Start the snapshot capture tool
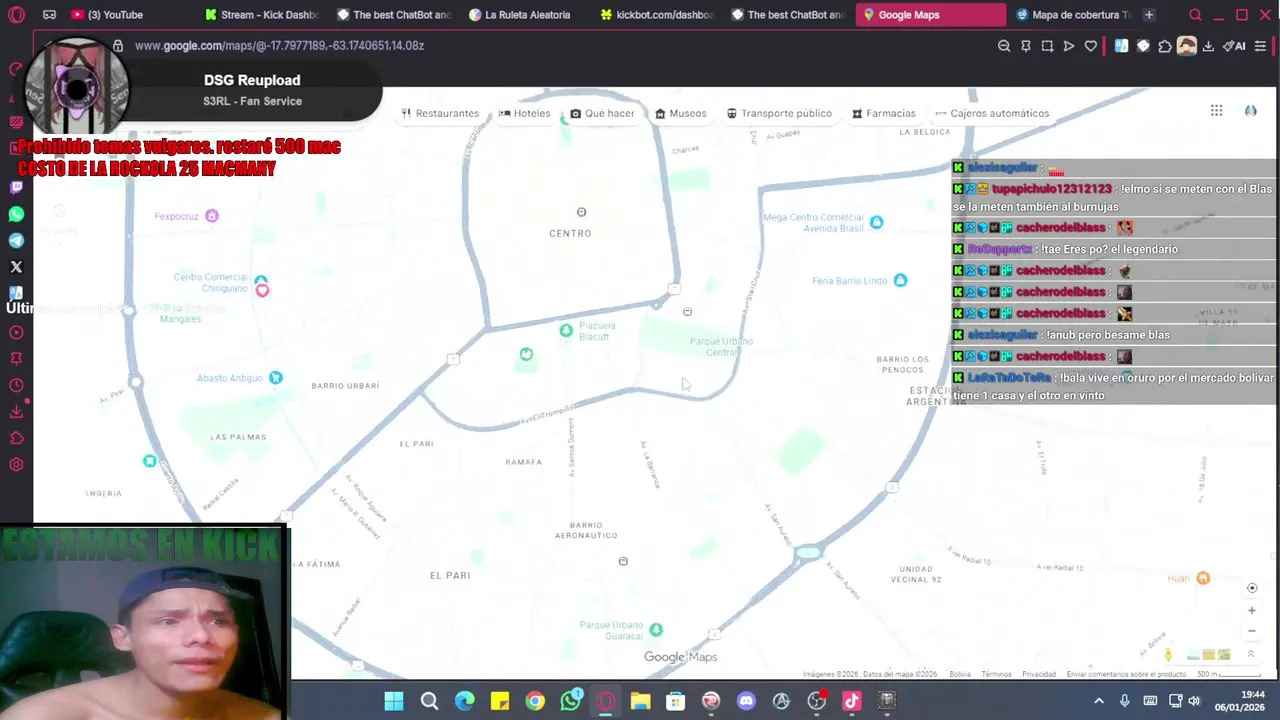 (1047, 46)
